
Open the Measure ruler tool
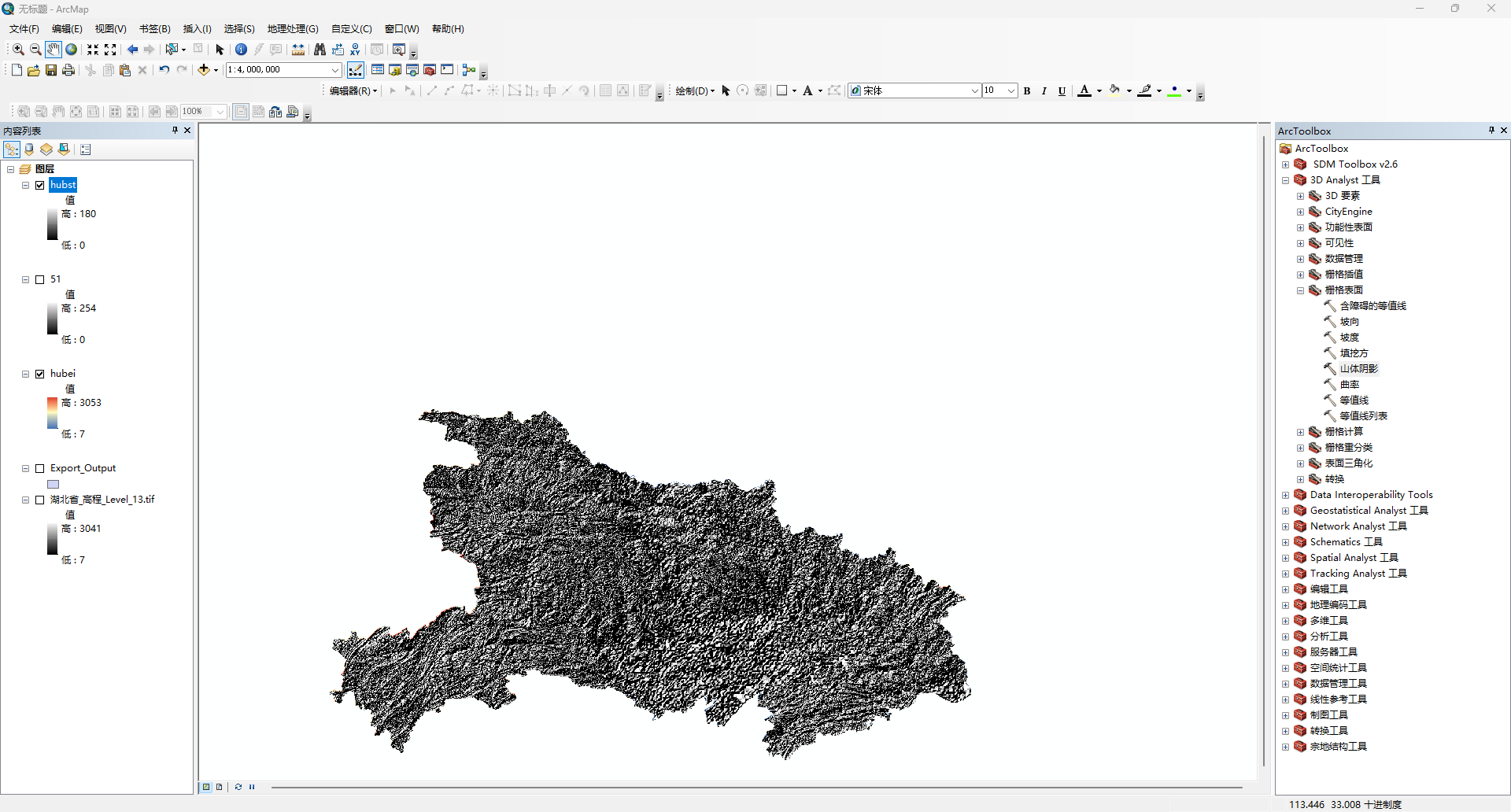(298, 50)
